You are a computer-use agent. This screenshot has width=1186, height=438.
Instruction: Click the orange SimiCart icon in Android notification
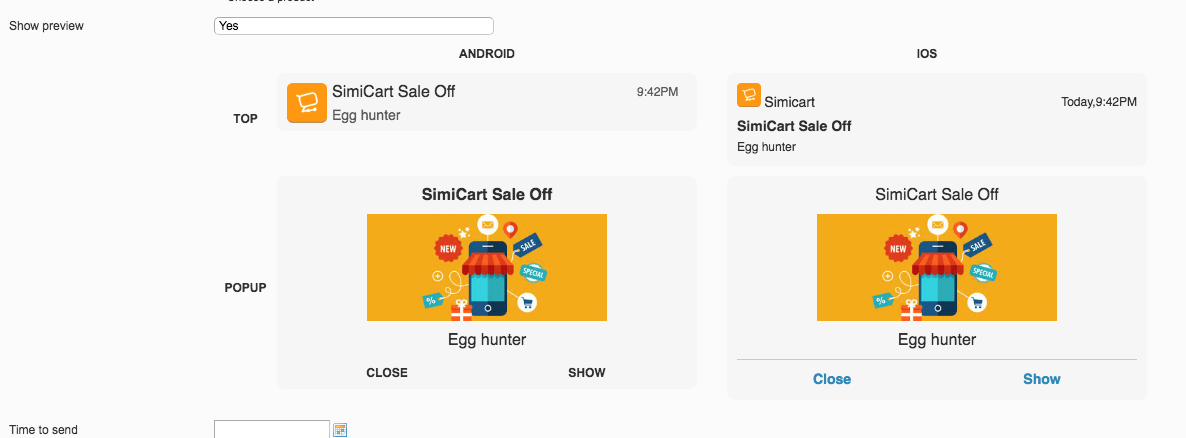coord(307,103)
